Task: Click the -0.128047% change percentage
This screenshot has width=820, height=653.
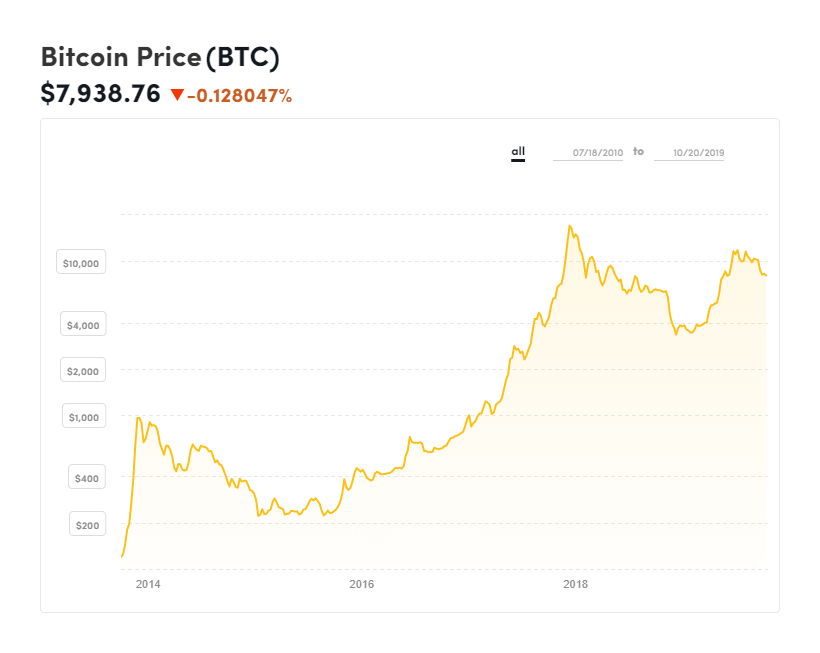Action: tap(239, 96)
